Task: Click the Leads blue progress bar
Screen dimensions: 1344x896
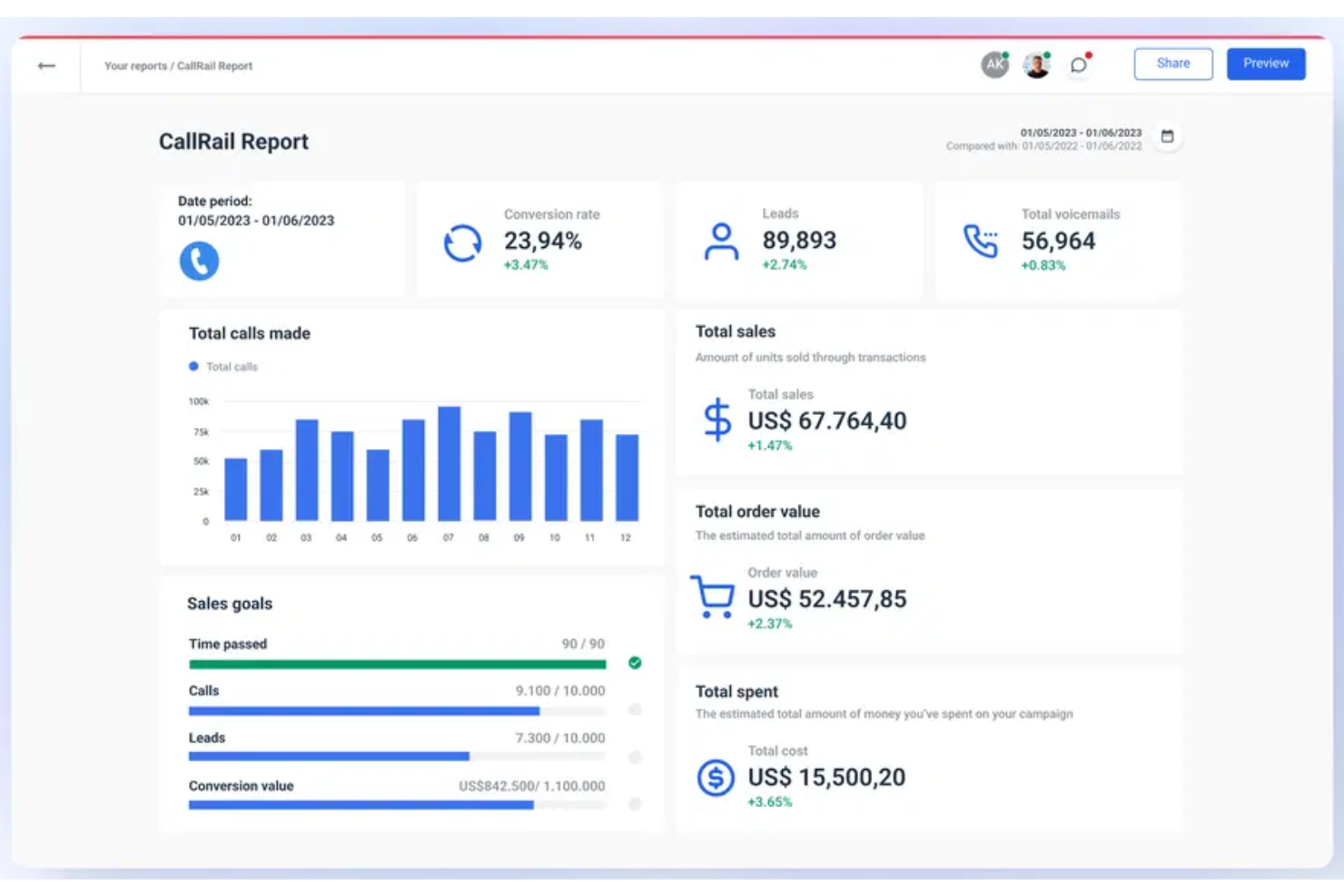Action: (x=329, y=756)
